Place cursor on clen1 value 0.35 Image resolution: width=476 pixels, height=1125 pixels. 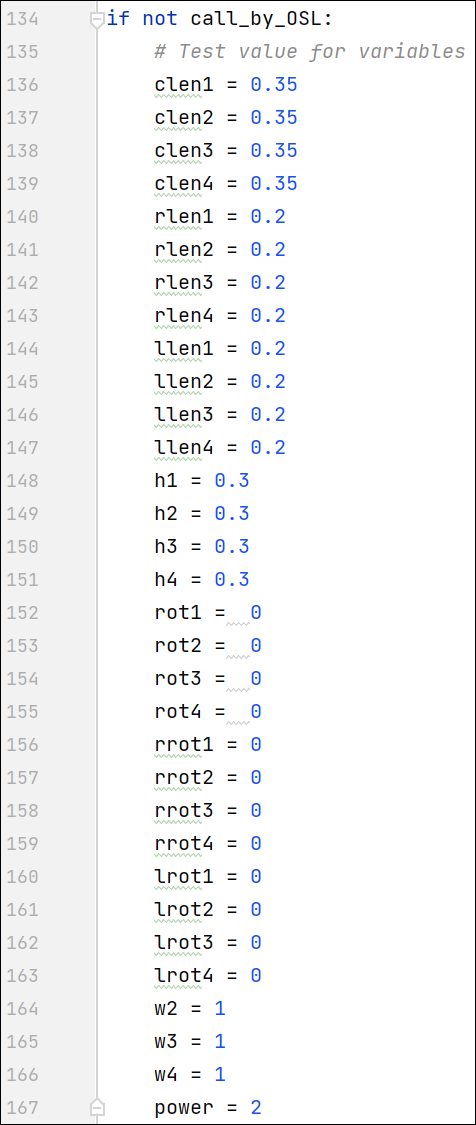point(274,85)
